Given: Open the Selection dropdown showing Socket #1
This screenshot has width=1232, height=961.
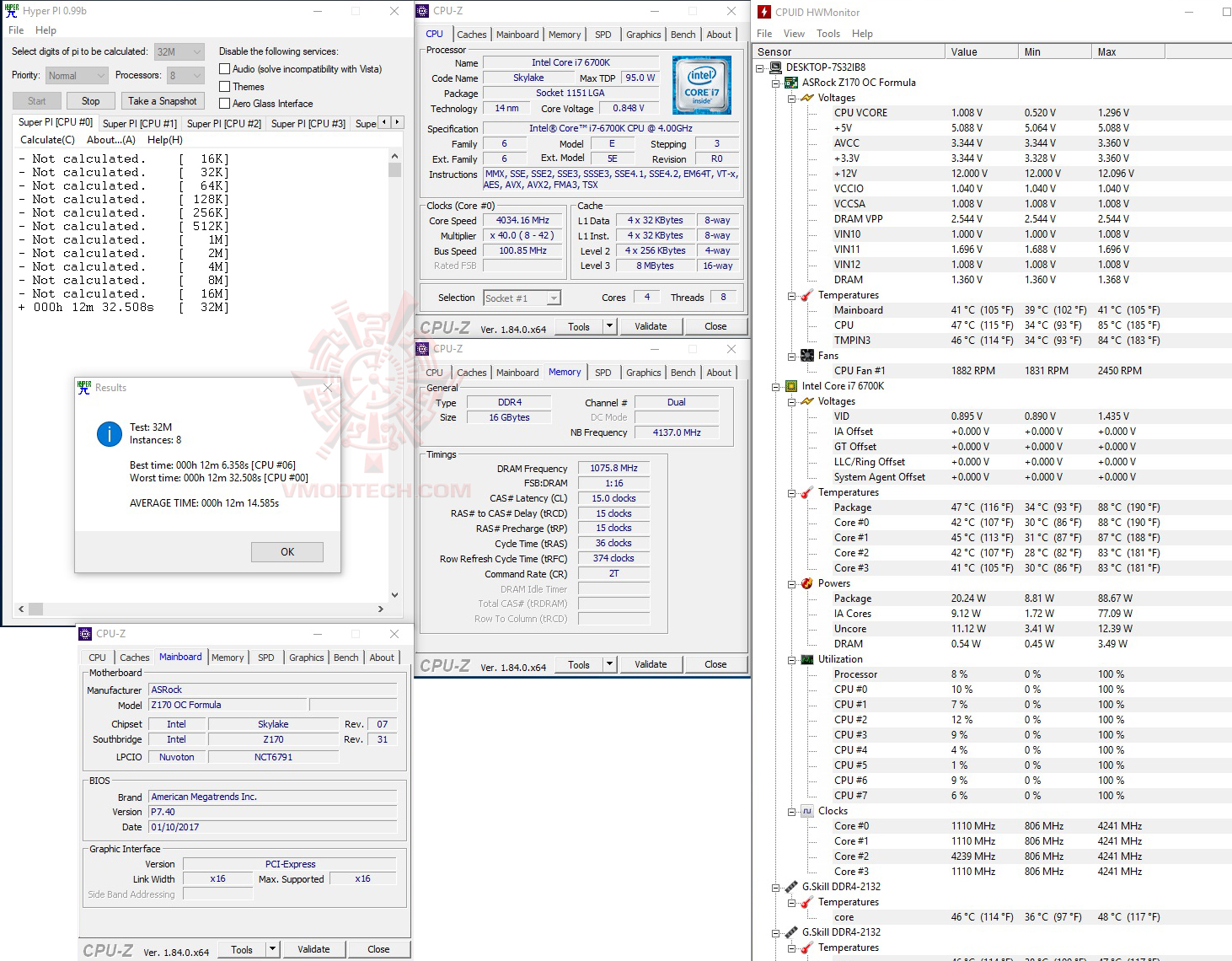Looking at the screenshot, I should click(x=522, y=298).
